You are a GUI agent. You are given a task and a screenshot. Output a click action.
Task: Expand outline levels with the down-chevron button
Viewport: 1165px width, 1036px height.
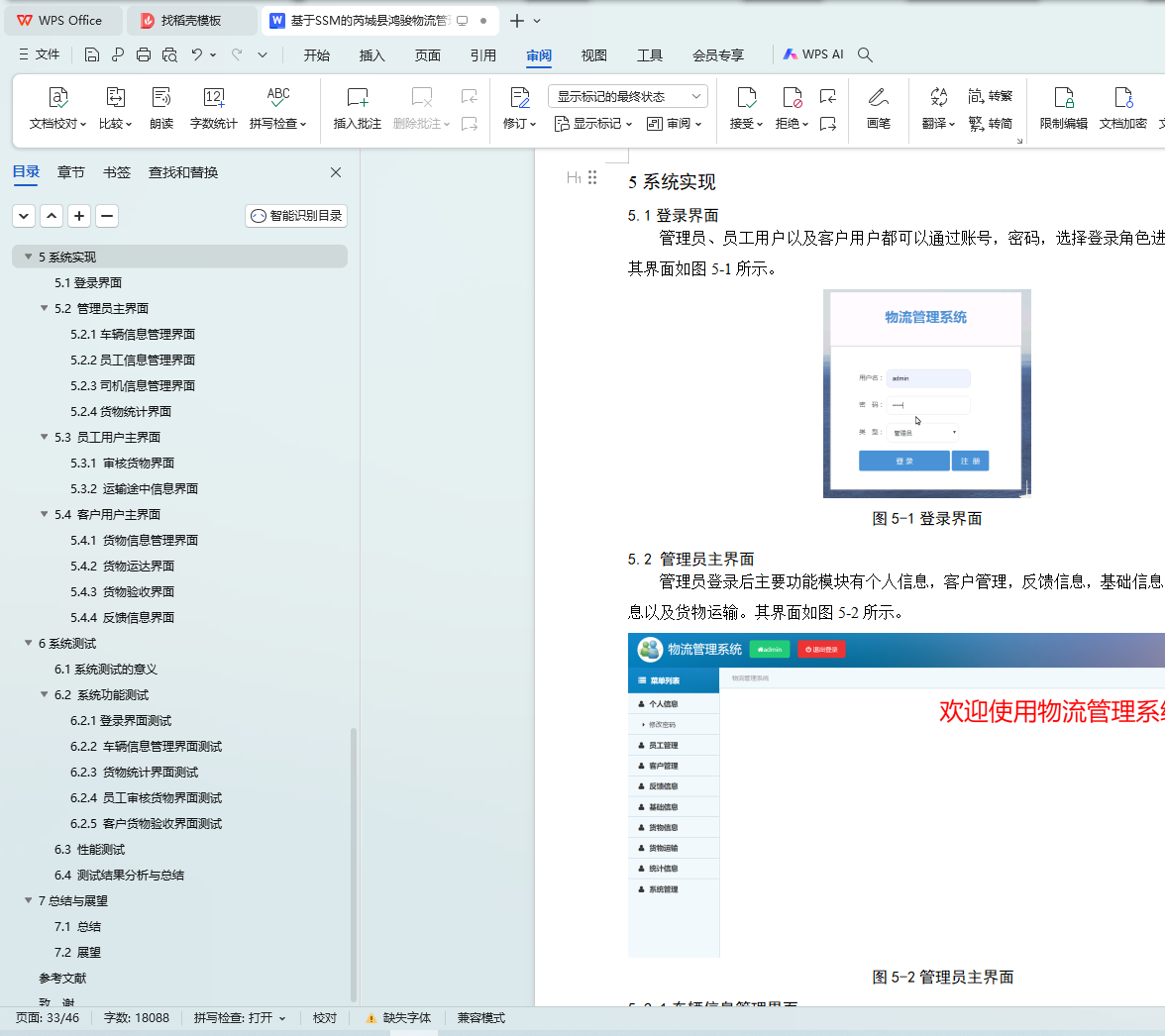(x=24, y=216)
